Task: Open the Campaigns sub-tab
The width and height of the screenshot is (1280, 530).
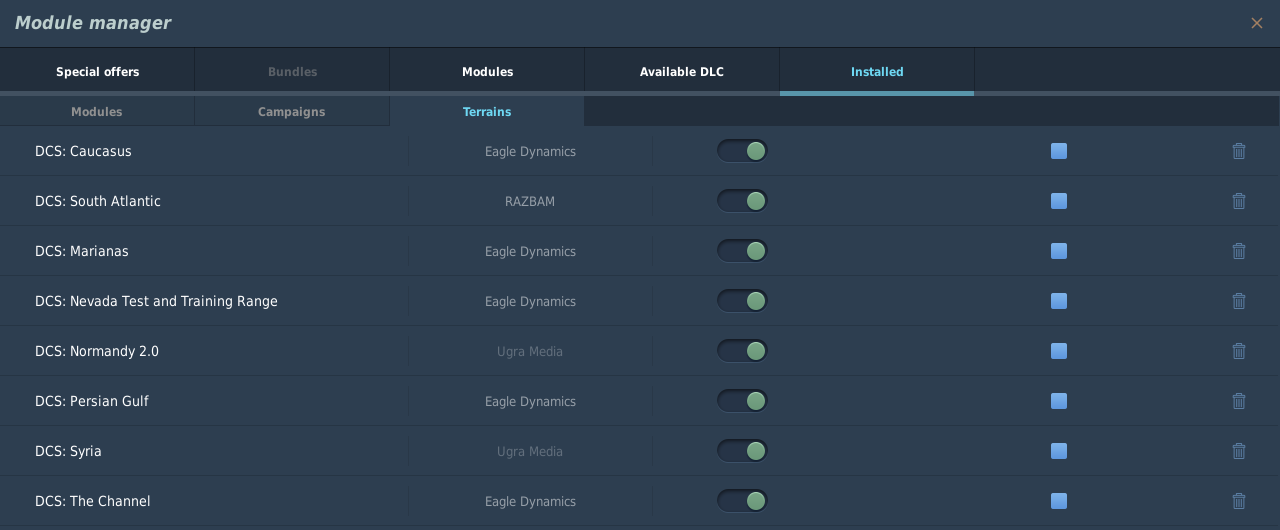Action: point(292,112)
